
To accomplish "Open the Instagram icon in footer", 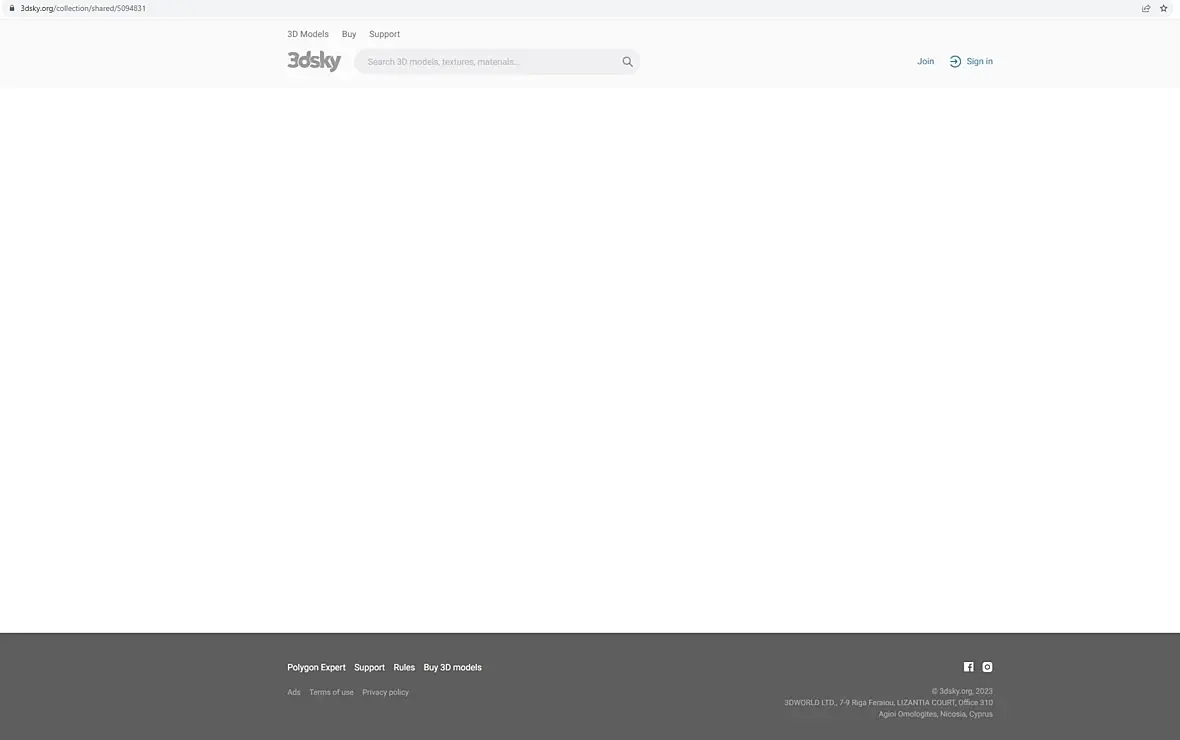I will (x=987, y=667).
